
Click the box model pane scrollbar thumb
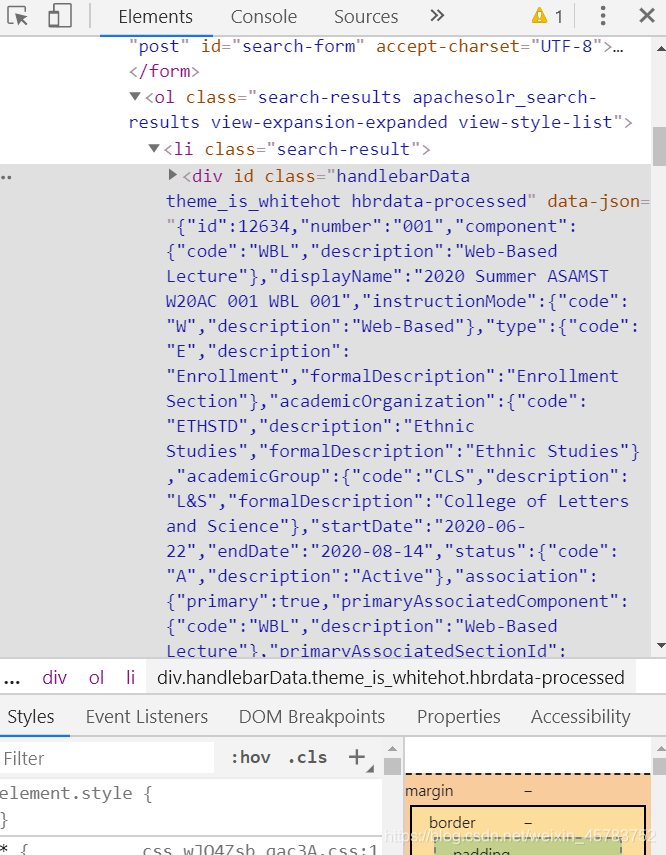click(659, 766)
